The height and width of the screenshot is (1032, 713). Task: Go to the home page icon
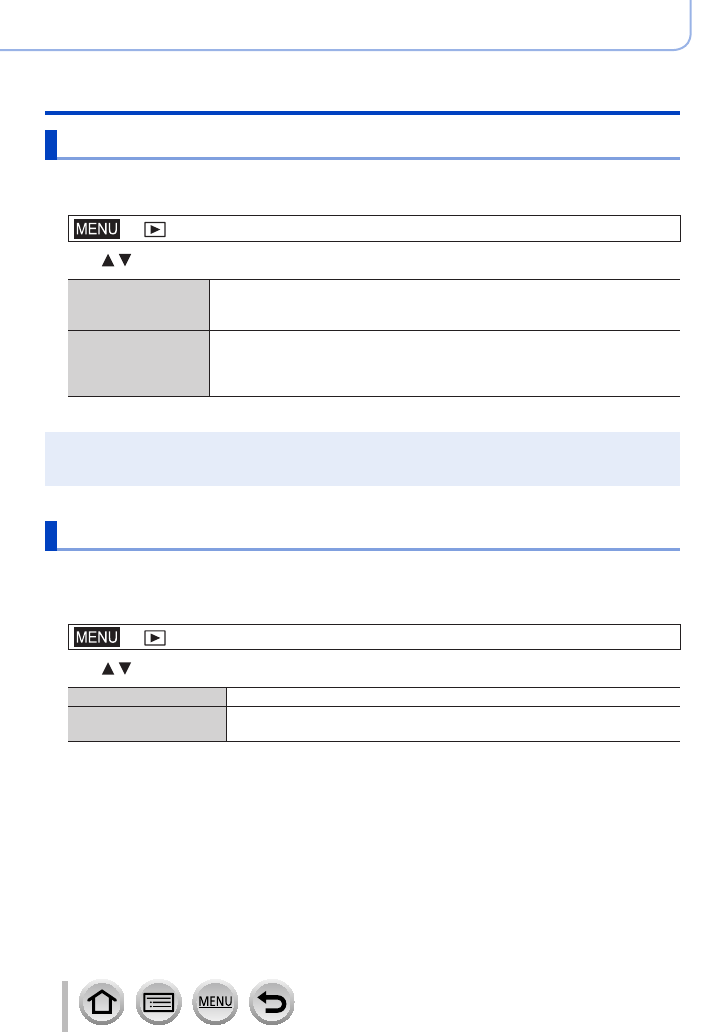[x=101, y=1002]
